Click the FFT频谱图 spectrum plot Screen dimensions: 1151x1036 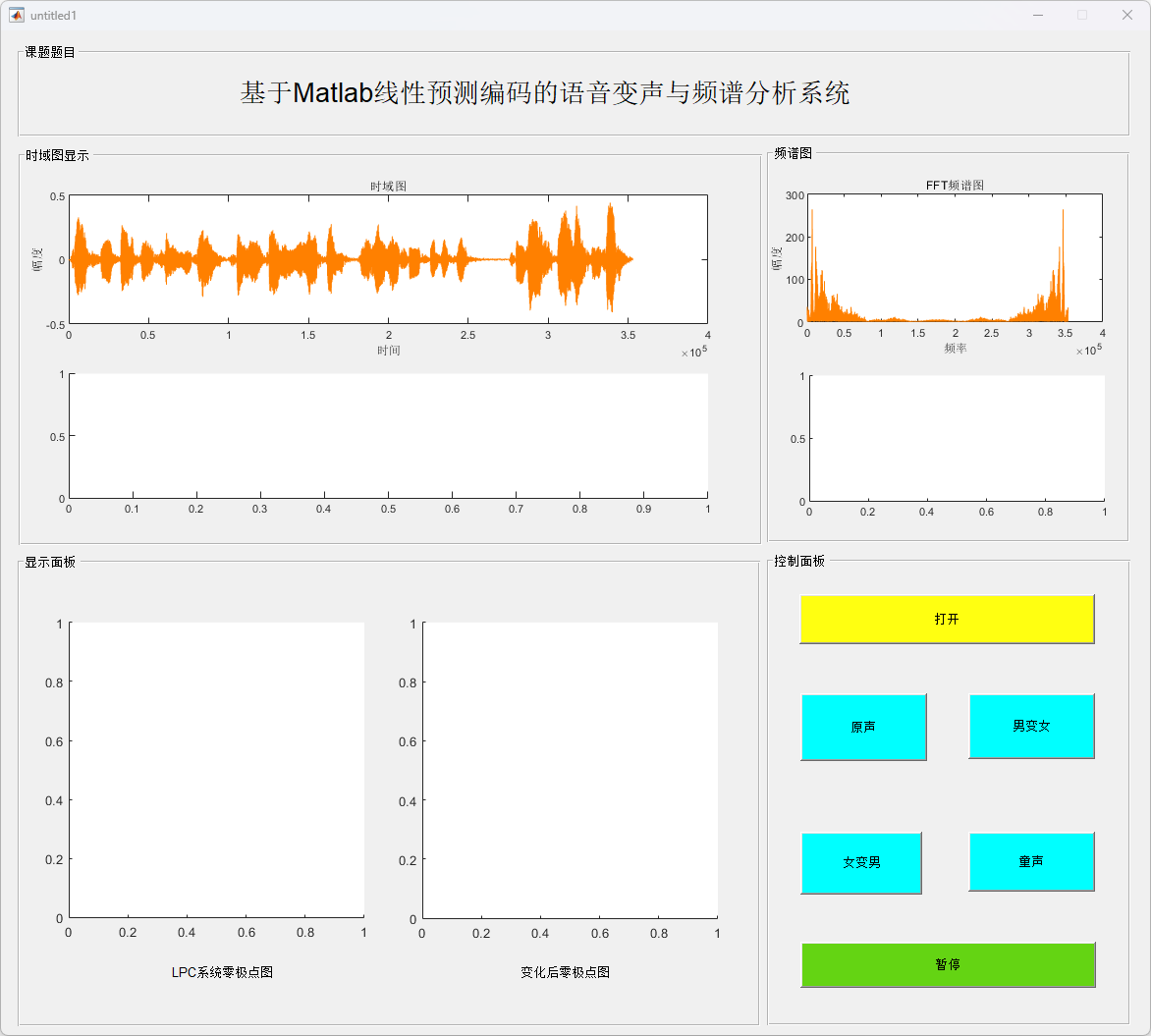pyautogui.click(x=954, y=259)
